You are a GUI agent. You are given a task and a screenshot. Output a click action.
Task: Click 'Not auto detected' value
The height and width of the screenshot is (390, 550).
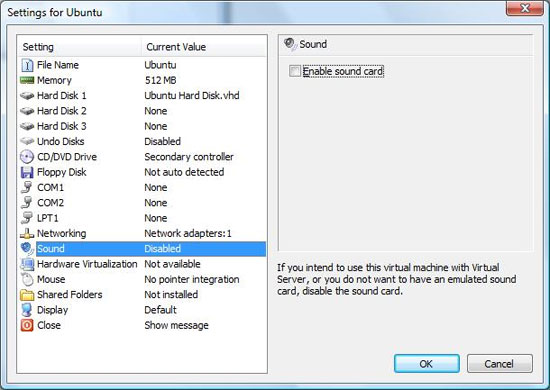point(185,172)
